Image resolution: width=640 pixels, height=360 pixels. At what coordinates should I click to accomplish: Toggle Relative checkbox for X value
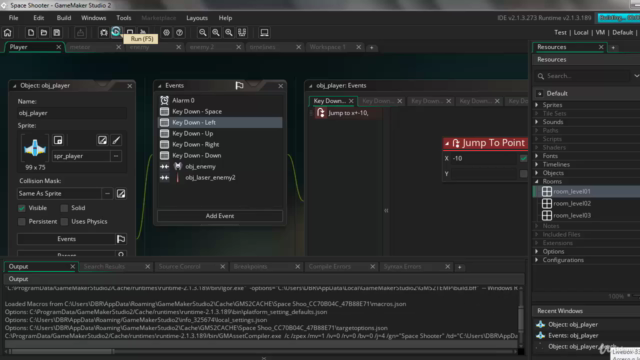(523, 158)
